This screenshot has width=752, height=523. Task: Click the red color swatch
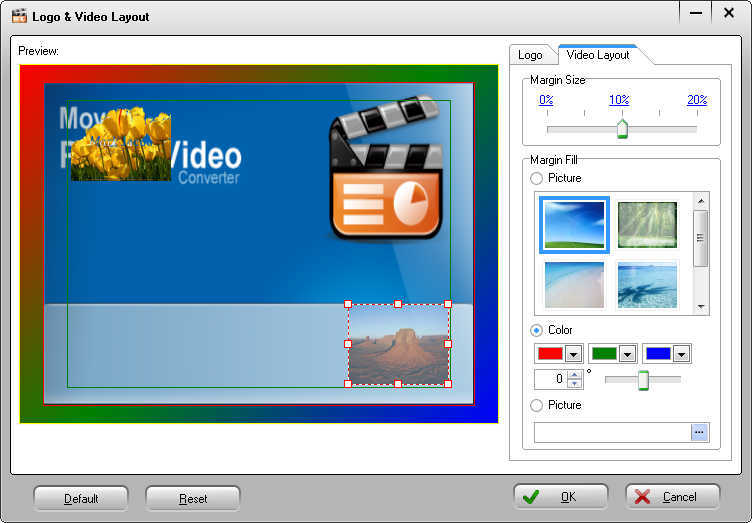tap(550, 354)
